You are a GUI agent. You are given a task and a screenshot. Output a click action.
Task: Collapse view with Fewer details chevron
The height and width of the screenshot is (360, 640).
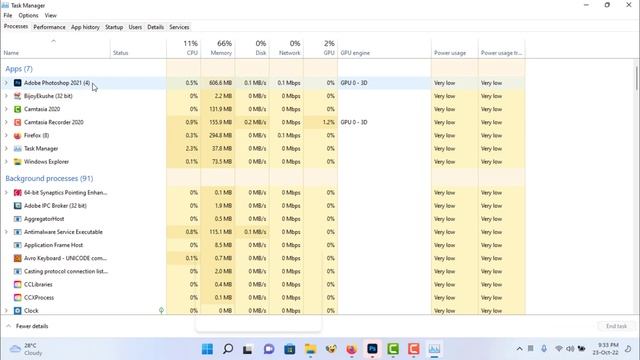click(x=9, y=326)
